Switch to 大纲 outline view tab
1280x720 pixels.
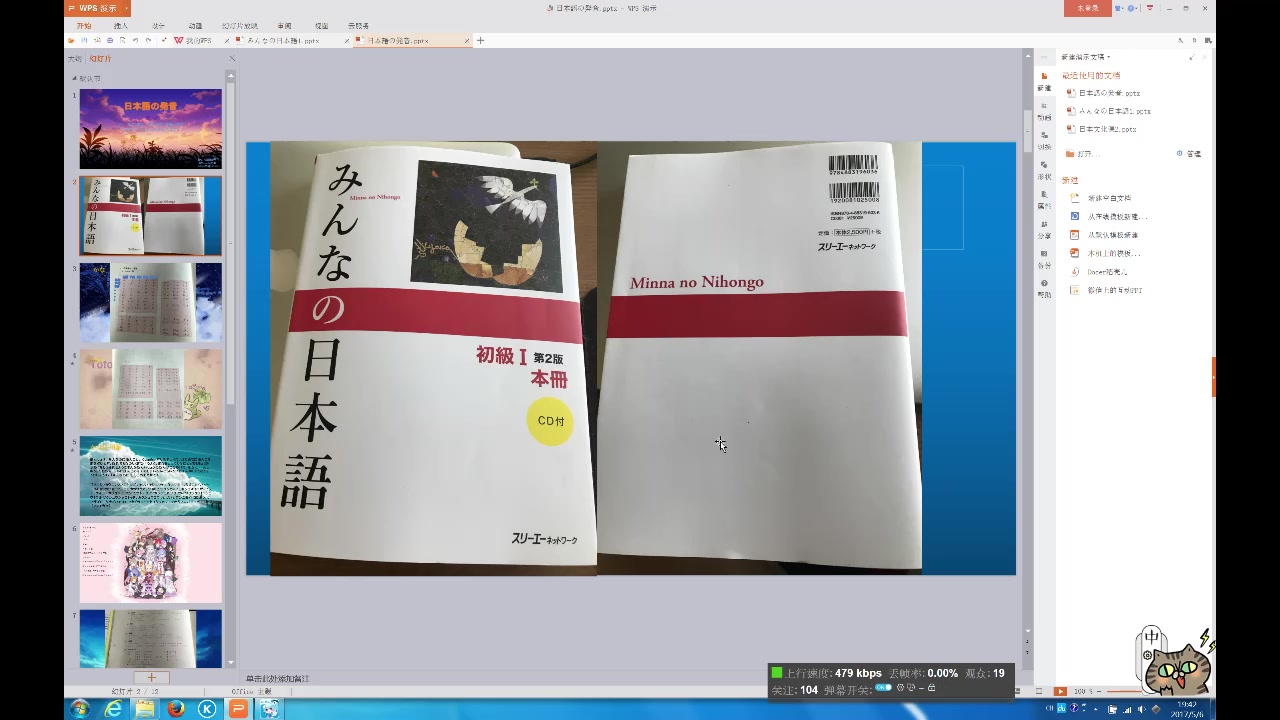click(x=75, y=59)
